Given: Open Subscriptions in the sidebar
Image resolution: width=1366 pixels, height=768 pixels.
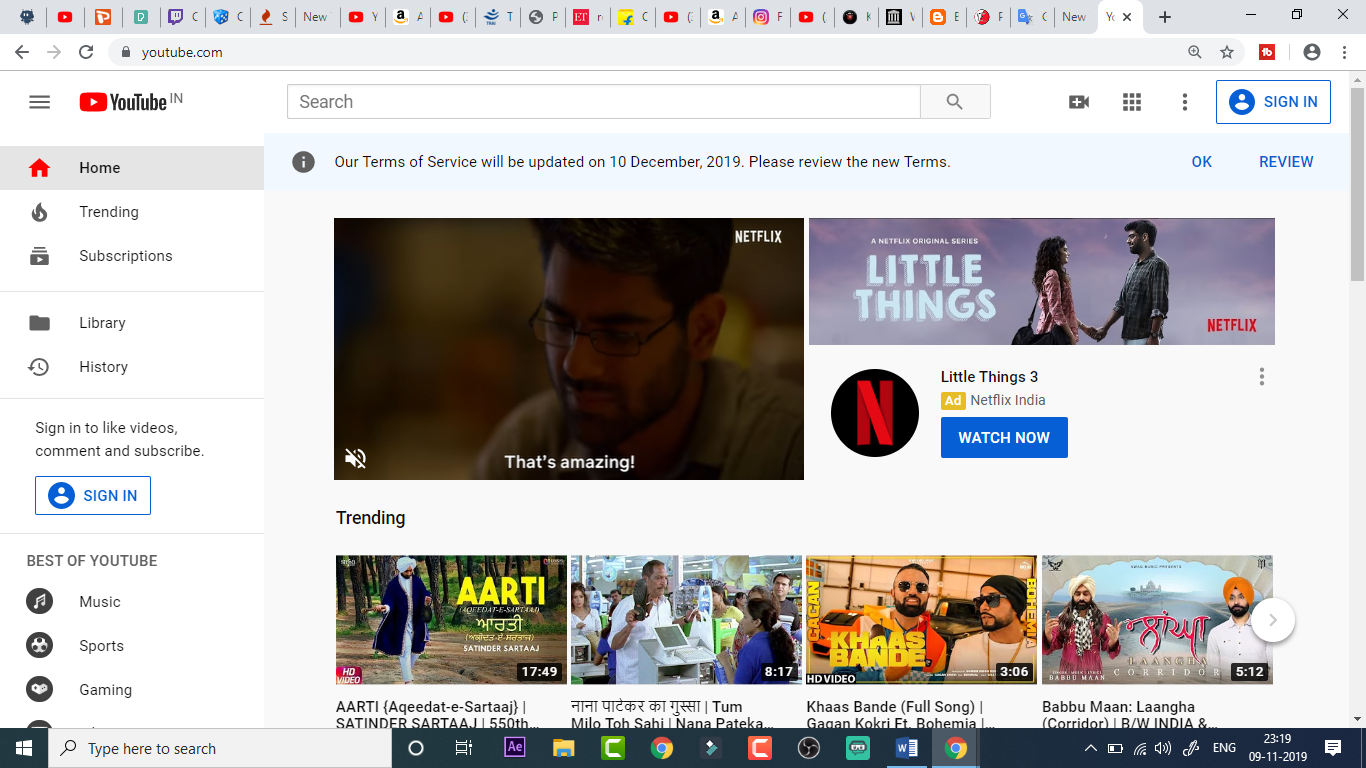Looking at the screenshot, I should click(x=132, y=256).
